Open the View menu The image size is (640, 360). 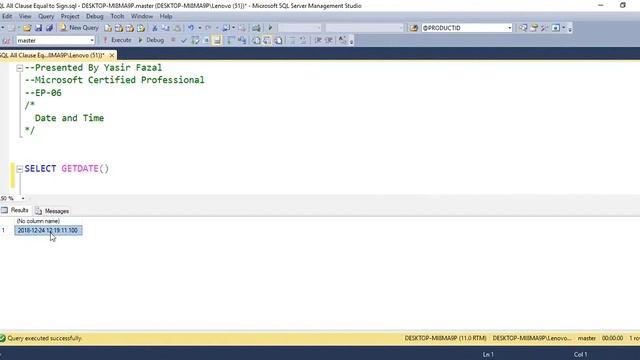25,16
